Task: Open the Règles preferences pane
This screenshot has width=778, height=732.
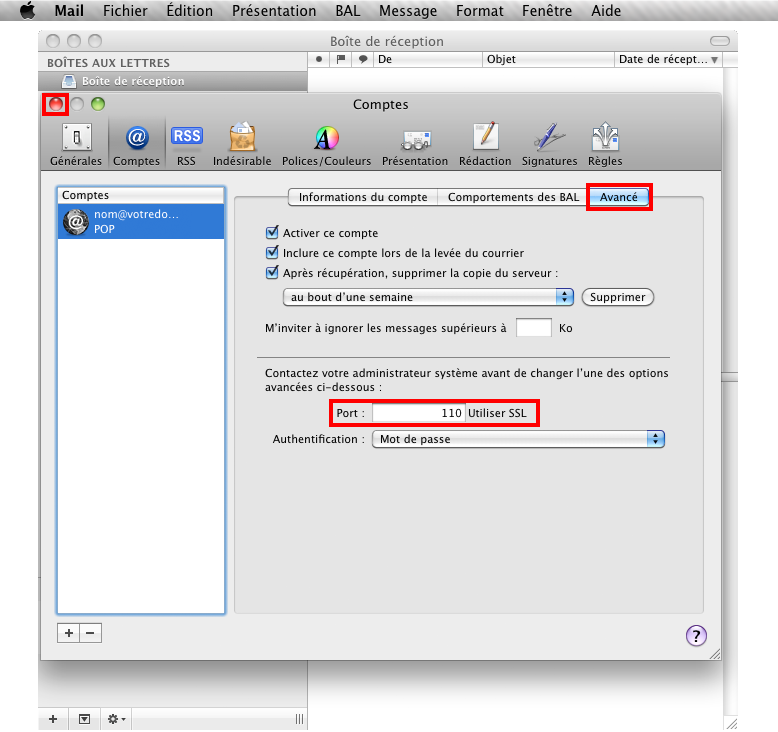Action: [605, 144]
